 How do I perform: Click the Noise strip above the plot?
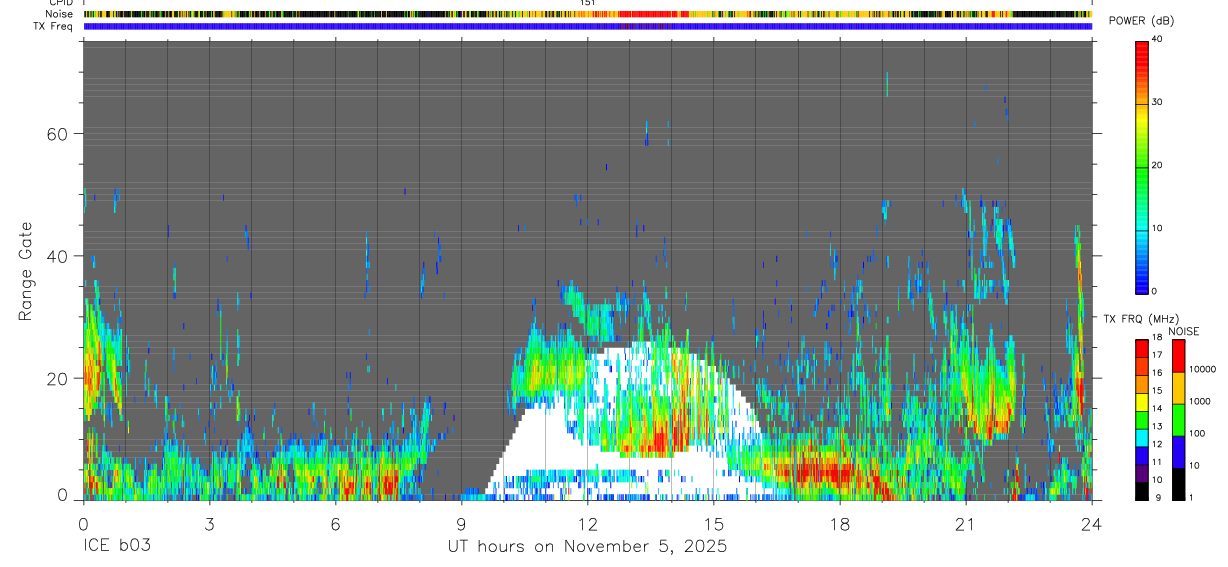(587, 15)
